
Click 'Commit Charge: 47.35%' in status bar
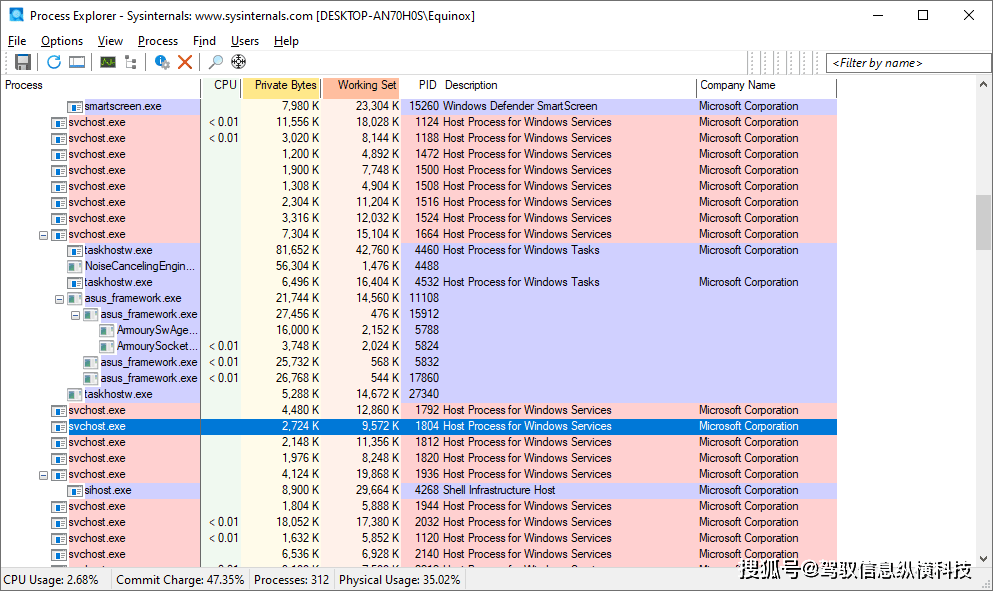click(x=180, y=580)
